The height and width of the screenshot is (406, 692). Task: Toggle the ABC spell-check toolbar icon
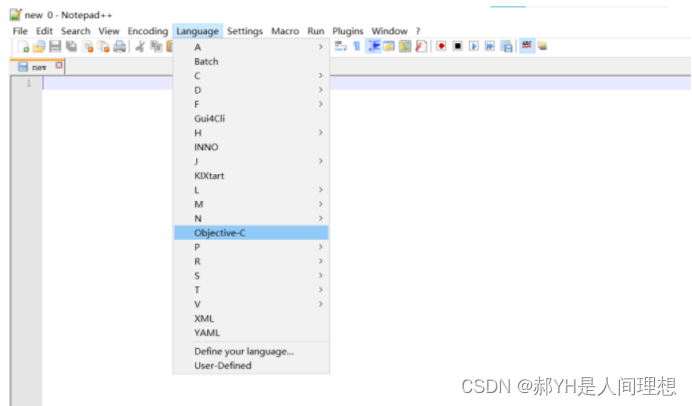[527, 45]
